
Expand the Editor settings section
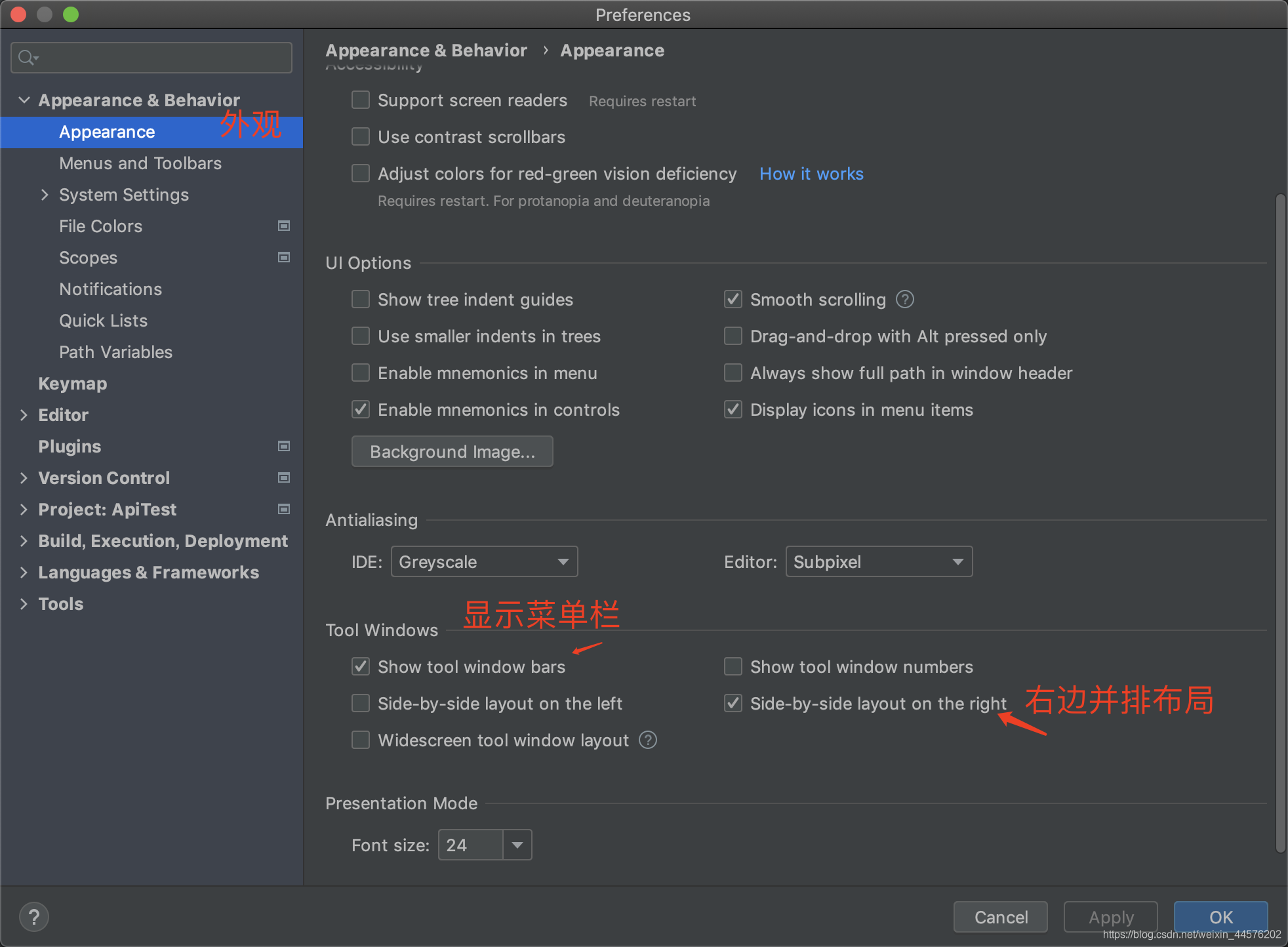click(x=24, y=415)
